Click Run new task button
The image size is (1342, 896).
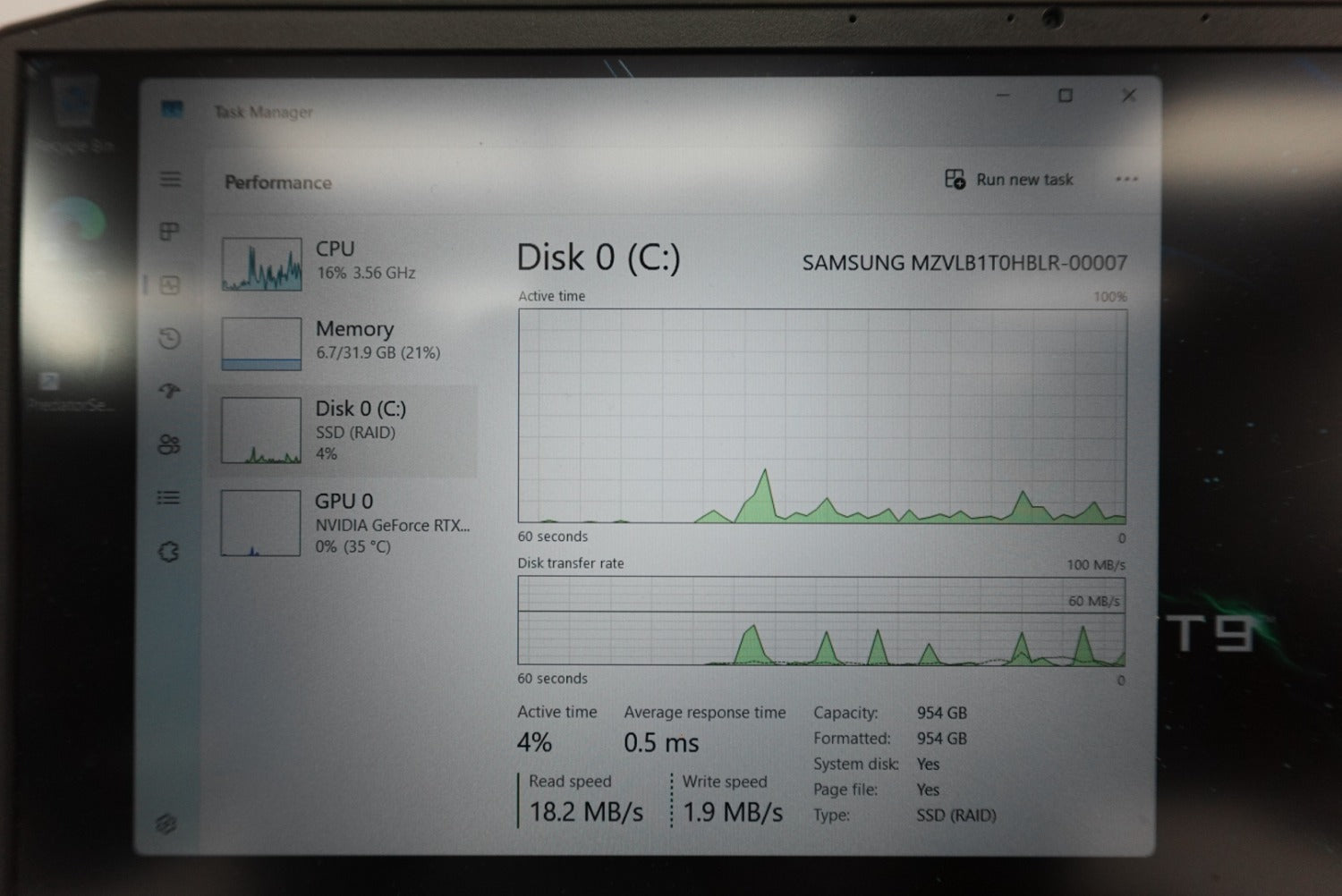1009,180
